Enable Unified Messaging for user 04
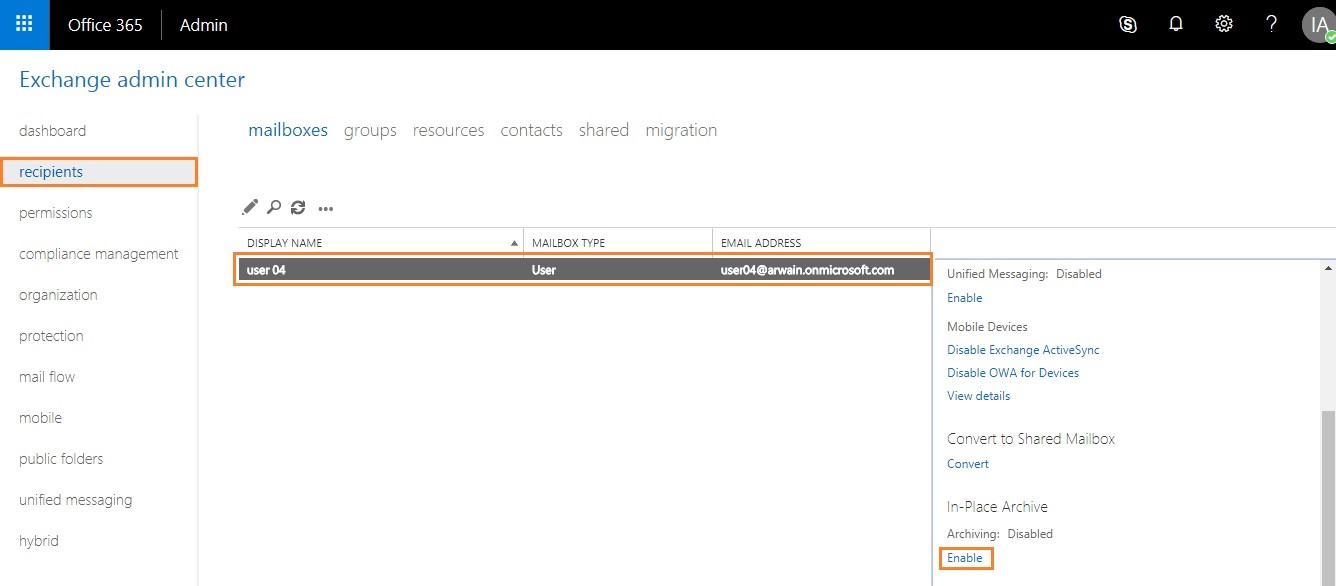This screenshot has width=1336, height=586. 964,297
